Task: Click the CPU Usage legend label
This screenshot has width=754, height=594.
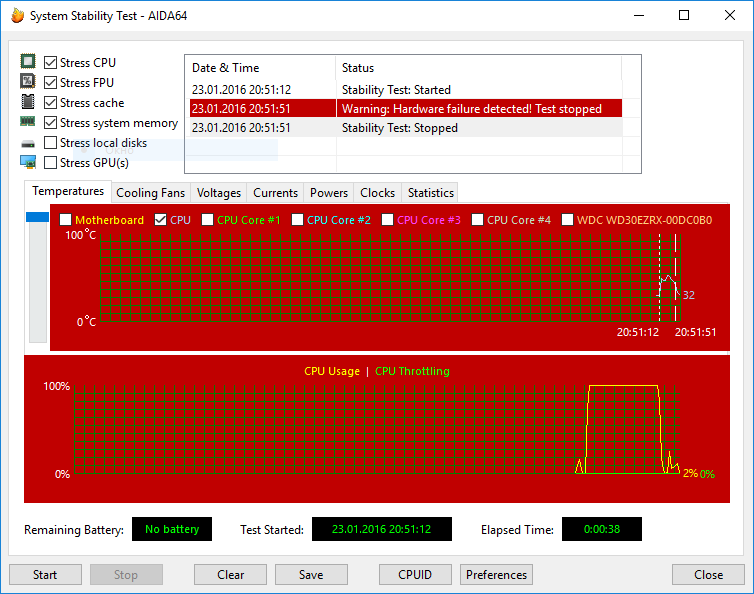Action: point(332,371)
